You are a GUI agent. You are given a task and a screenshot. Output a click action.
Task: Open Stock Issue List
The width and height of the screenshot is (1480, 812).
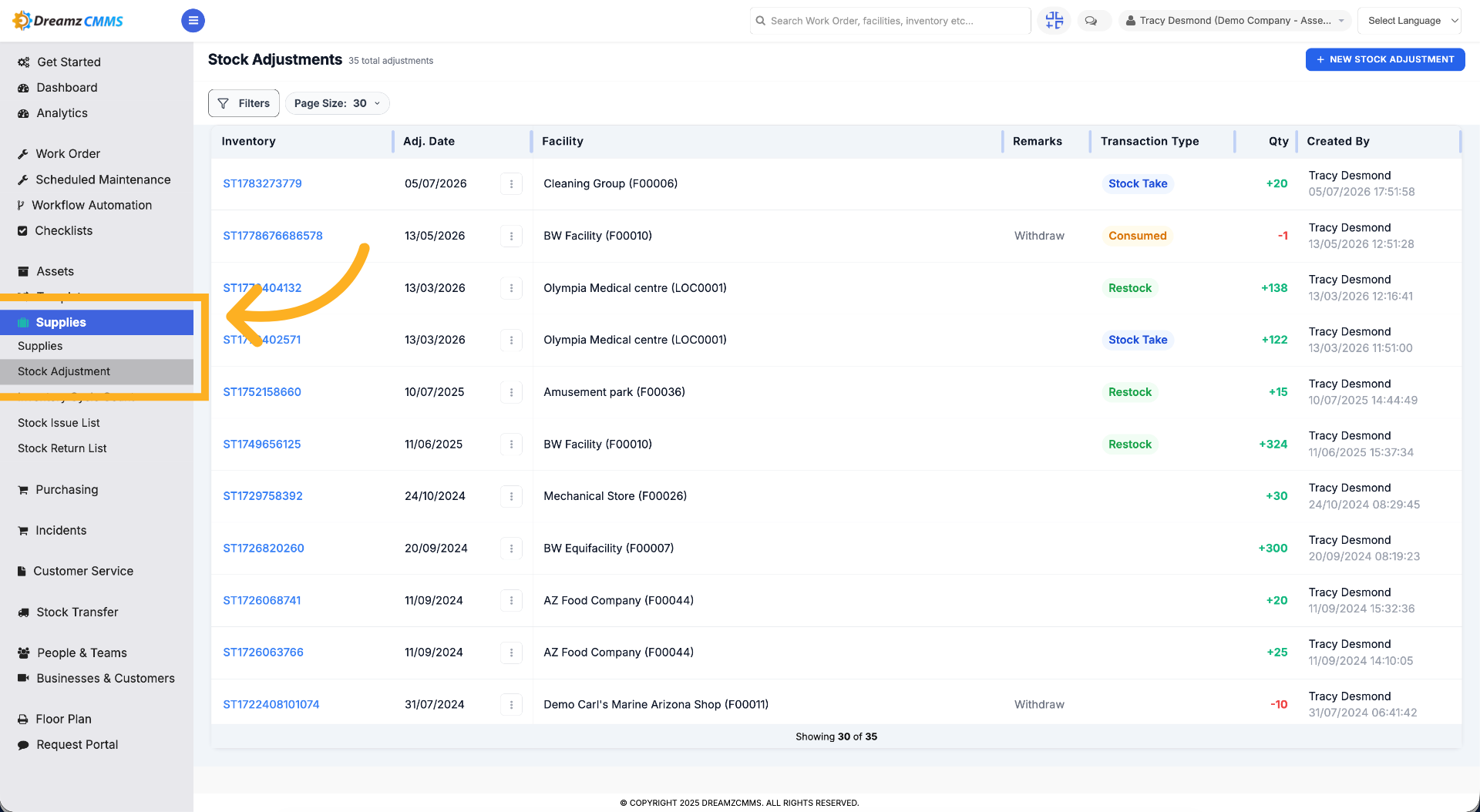[59, 423]
